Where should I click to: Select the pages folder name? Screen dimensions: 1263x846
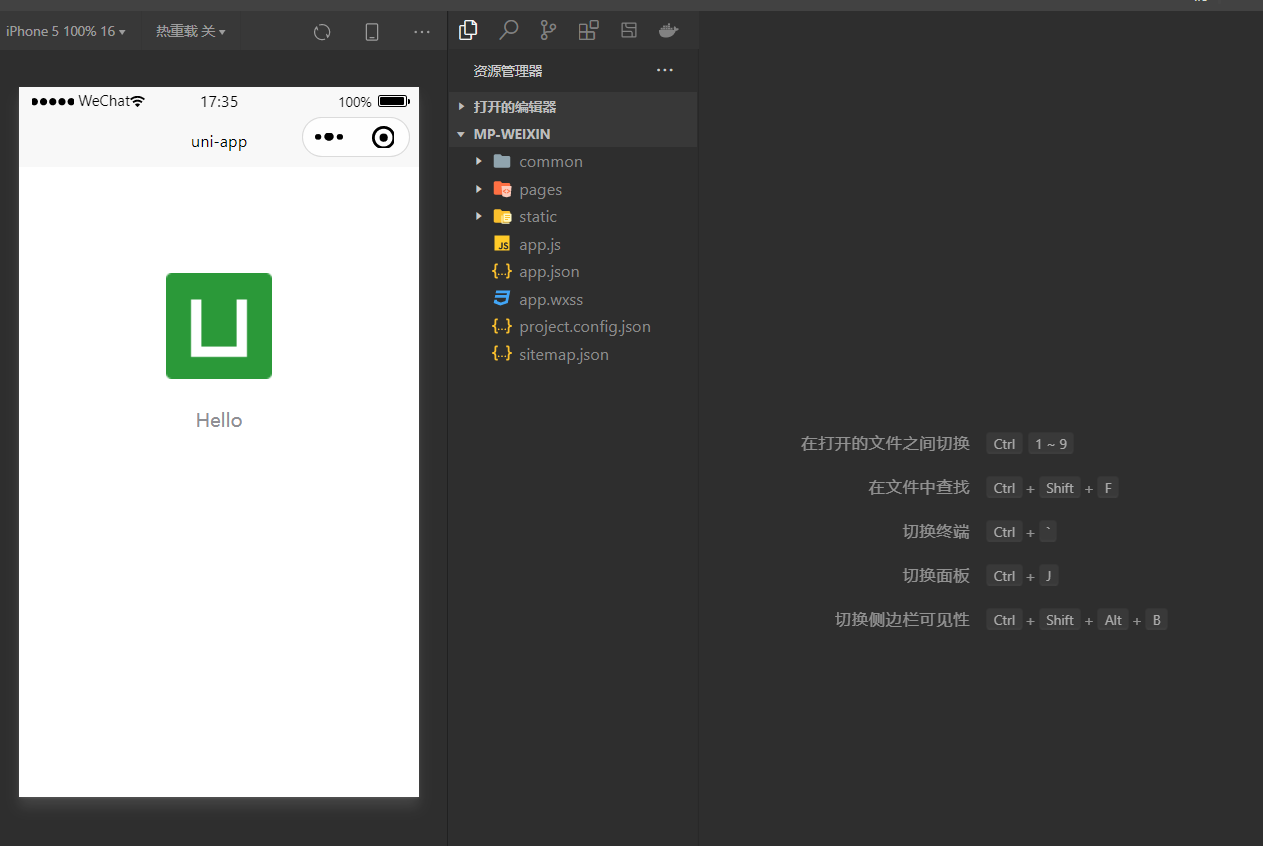(541, 189)
